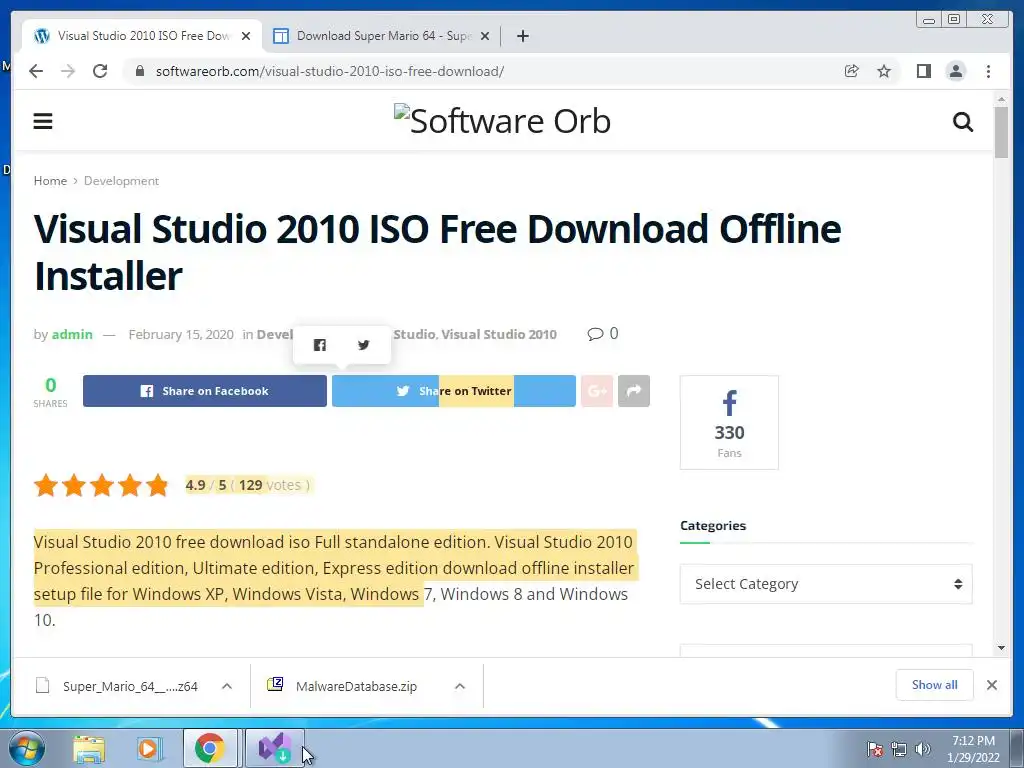Open the Development breadcrumb link
Viewport: 1024px width, 768px height.
click(x=121, y=181)
